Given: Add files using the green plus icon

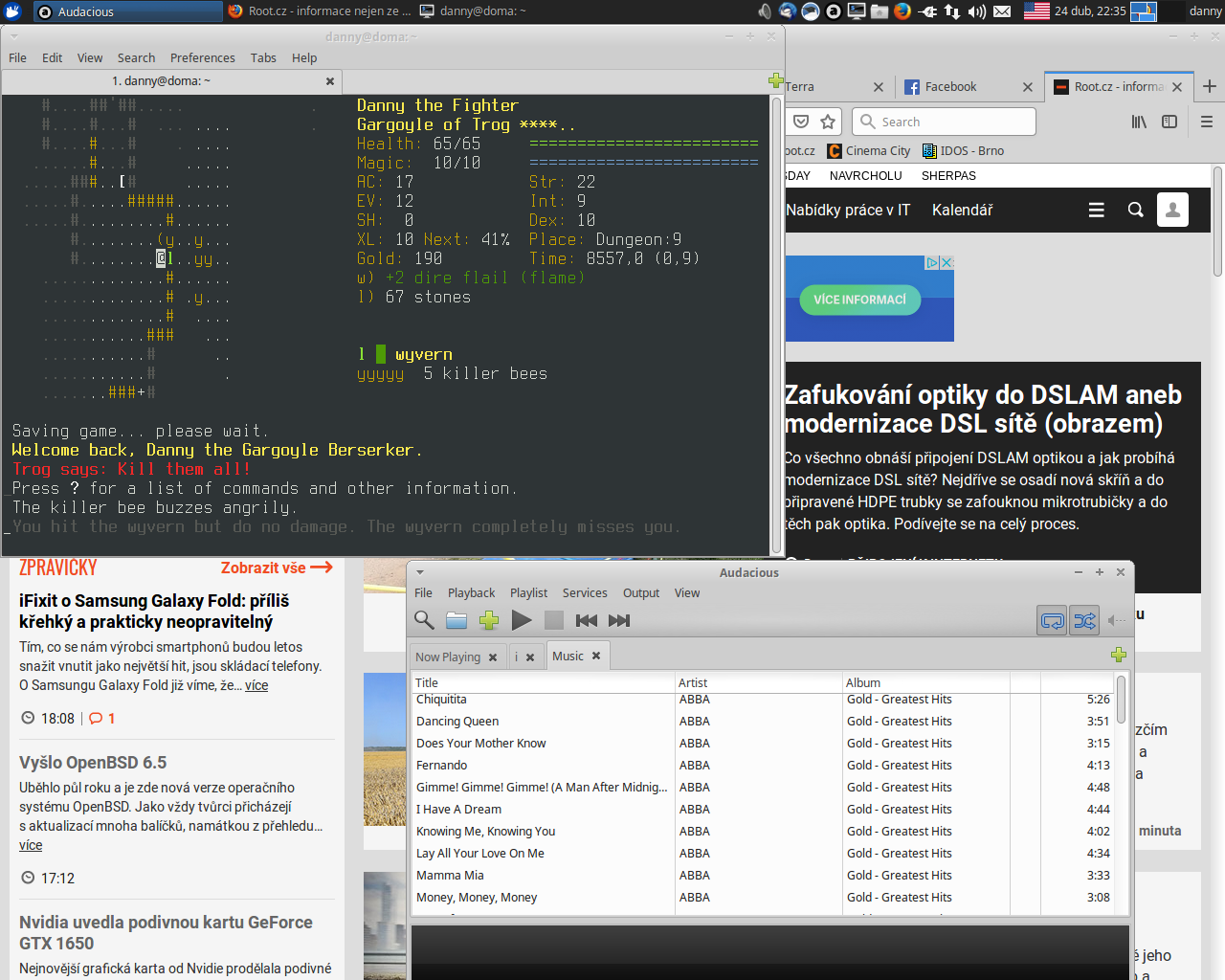Looking at the screenshot, I should point(489,620).
